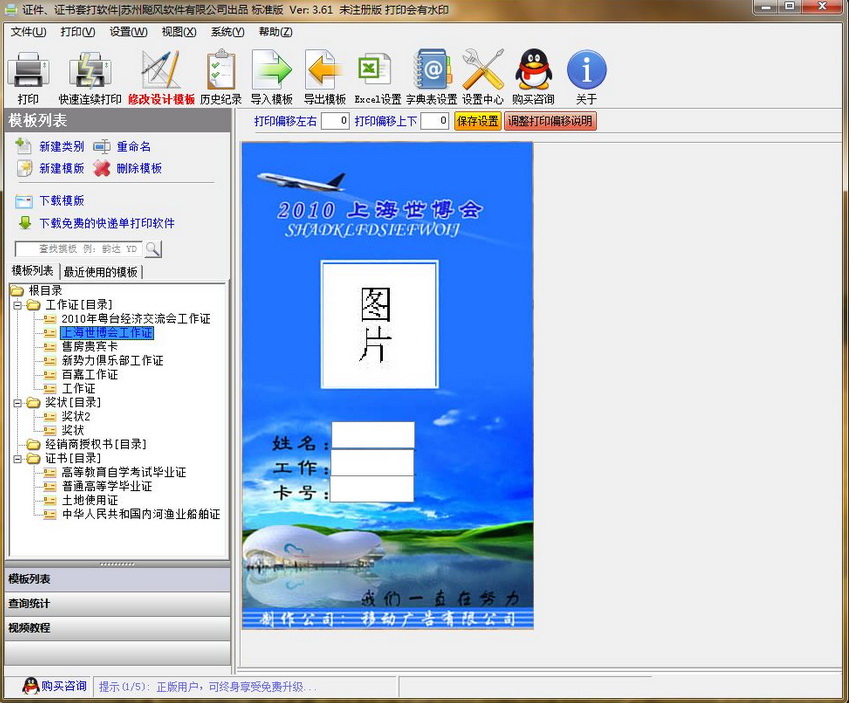Open the 系统(Y) menu

coord(227,32)
